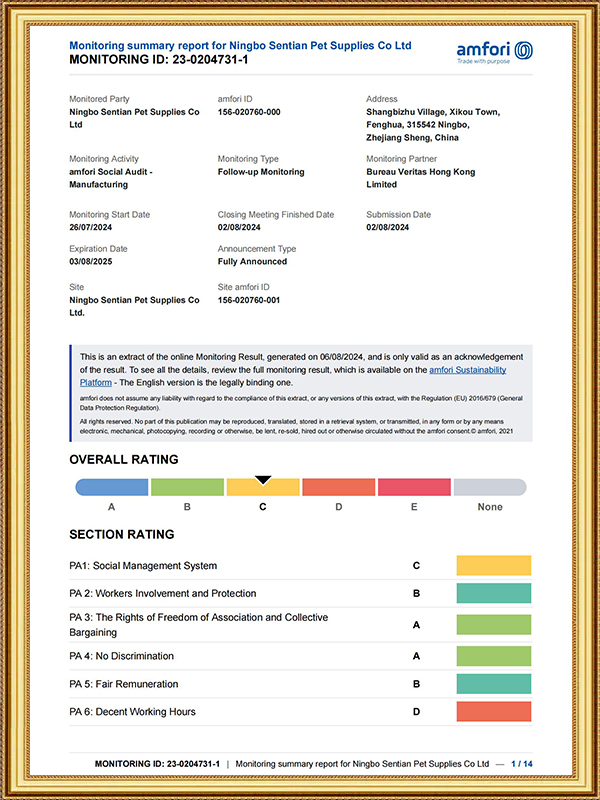Click PA 4: No Discrimination row

301,656
